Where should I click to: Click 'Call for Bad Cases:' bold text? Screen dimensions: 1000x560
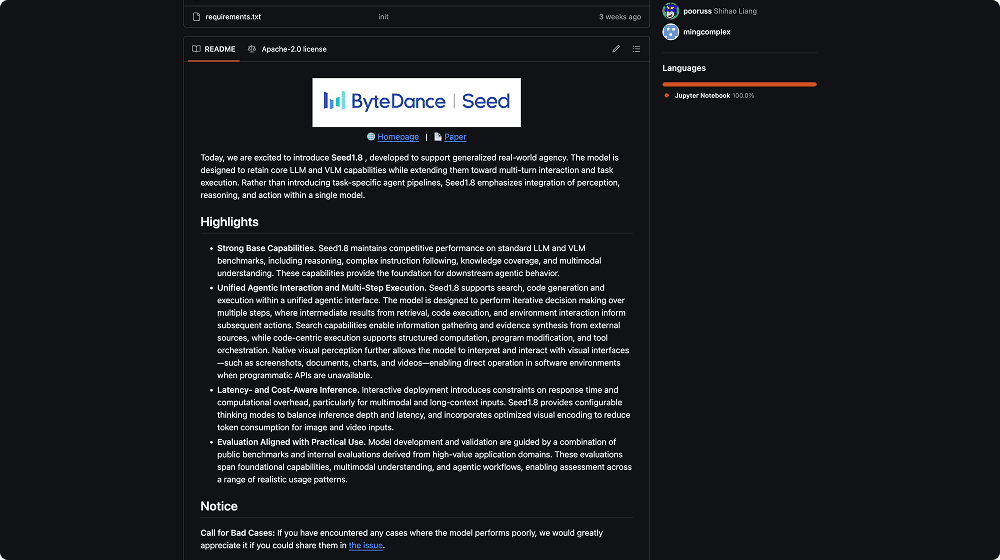(x=237, y=533)
